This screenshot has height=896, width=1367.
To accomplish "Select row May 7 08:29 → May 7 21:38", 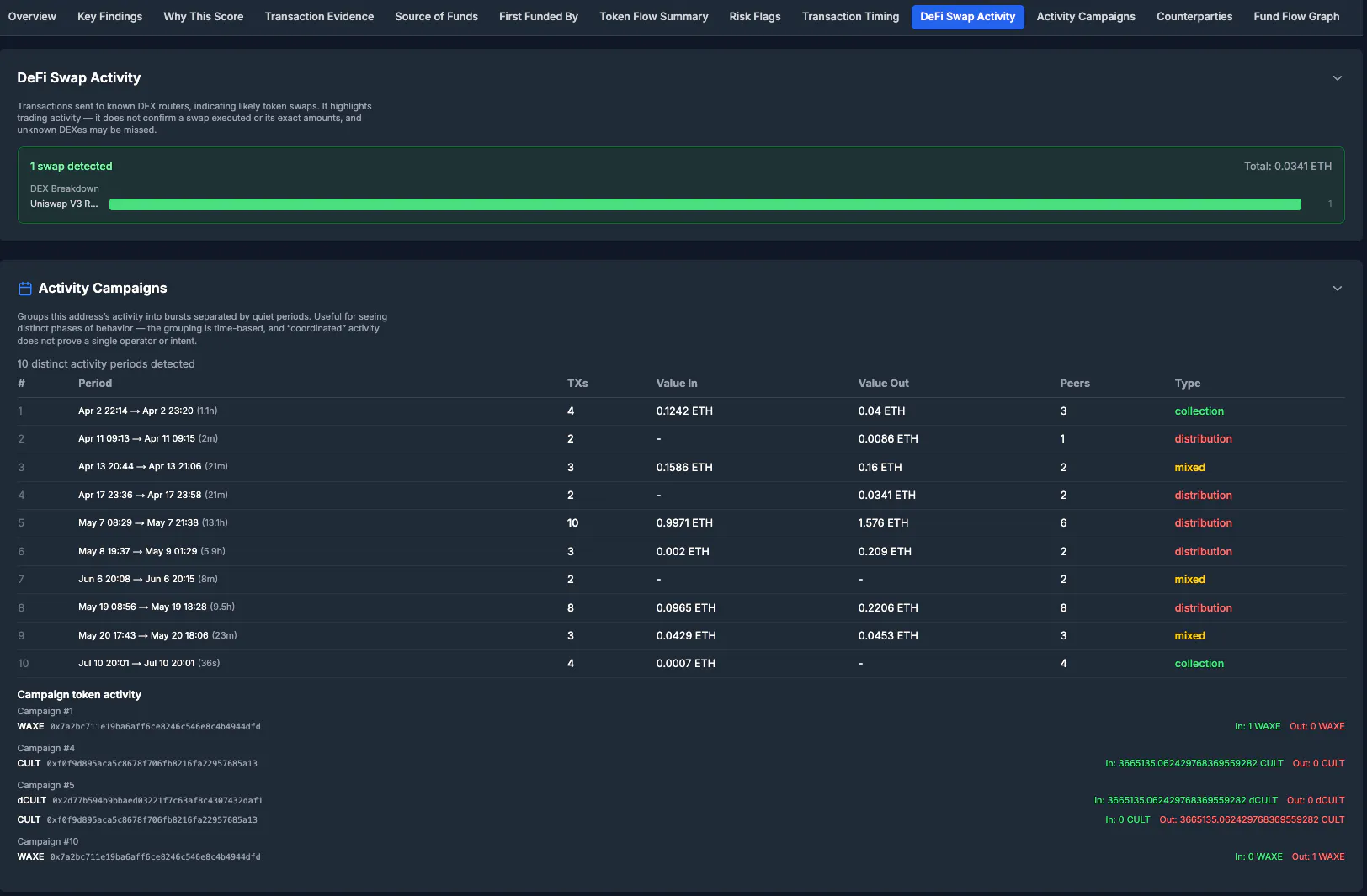I will click(x=681, y=523).
